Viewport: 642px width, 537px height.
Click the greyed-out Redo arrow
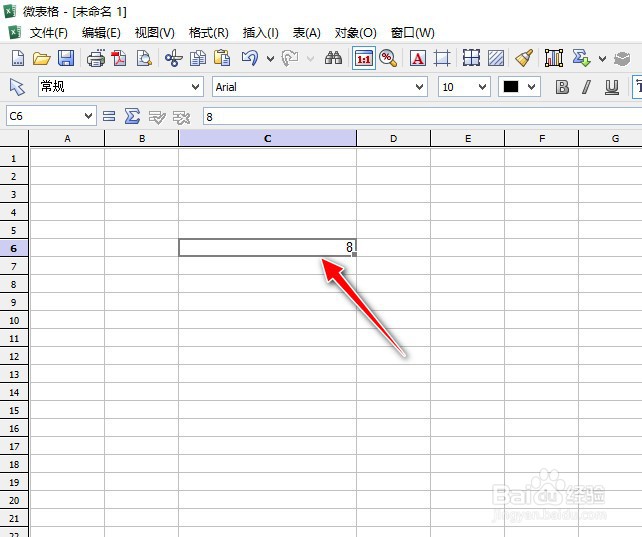[290, 59]
